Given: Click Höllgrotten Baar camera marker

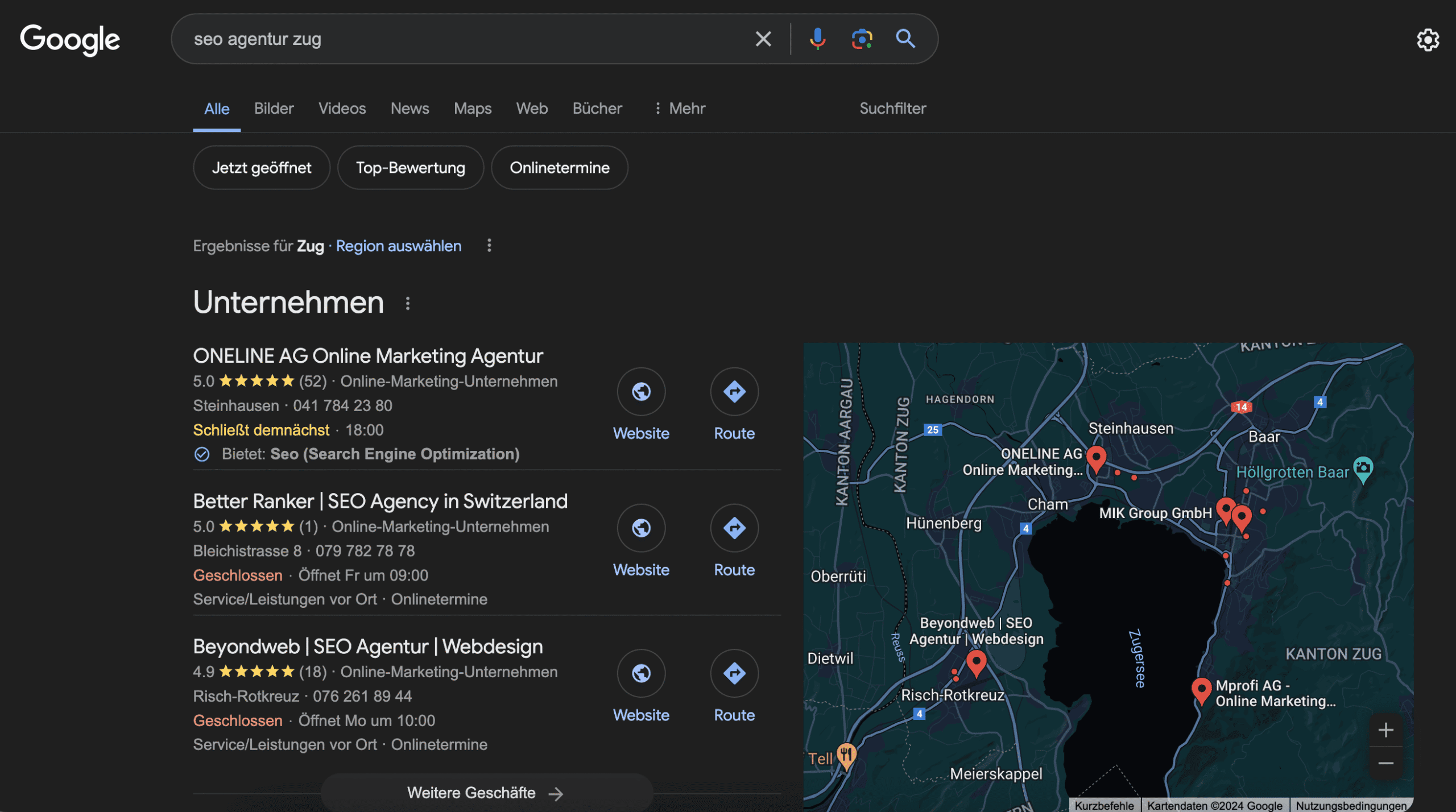Looking at the screenshot, I should (1363, 470).
